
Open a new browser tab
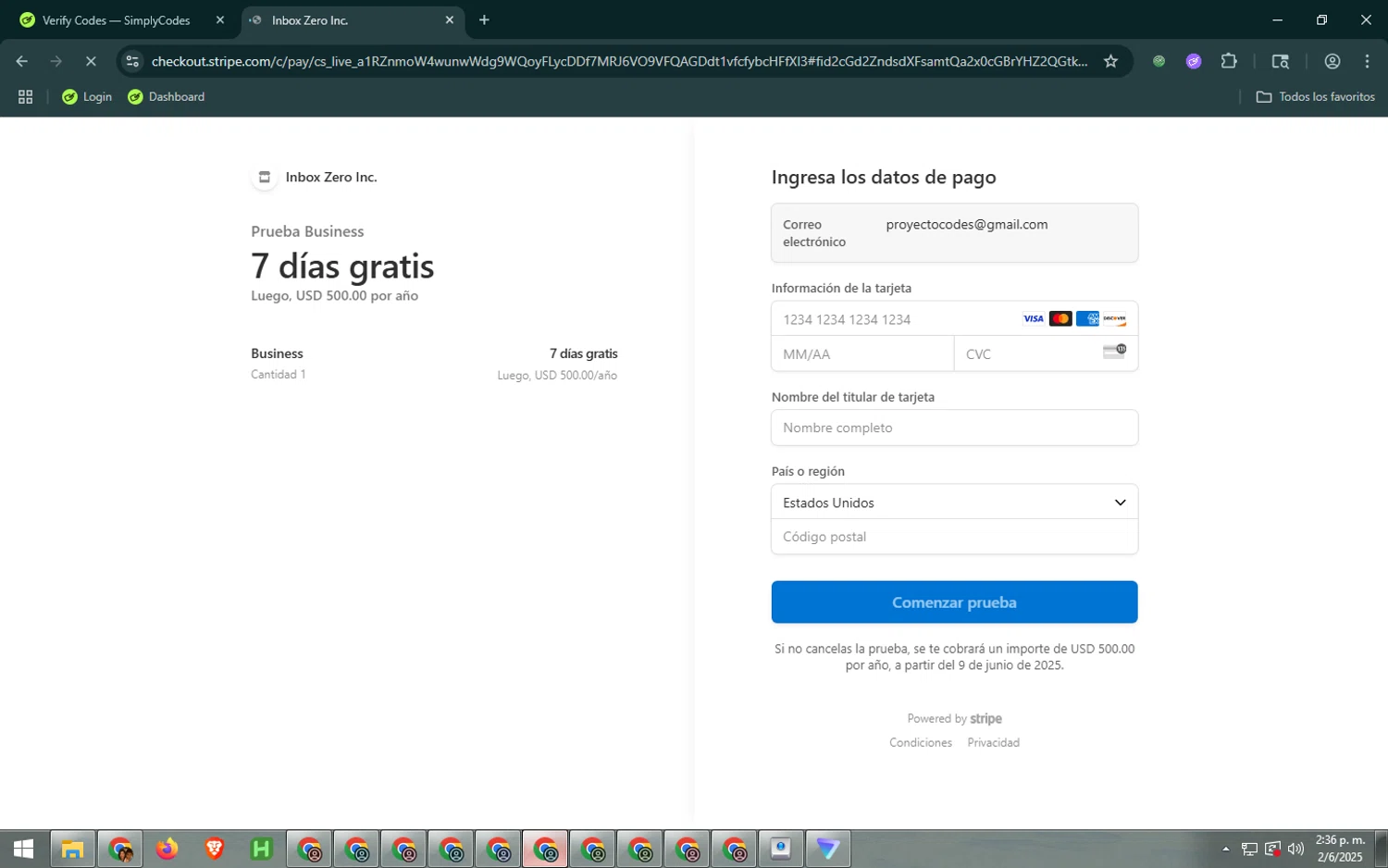click(x=484, y=20)
